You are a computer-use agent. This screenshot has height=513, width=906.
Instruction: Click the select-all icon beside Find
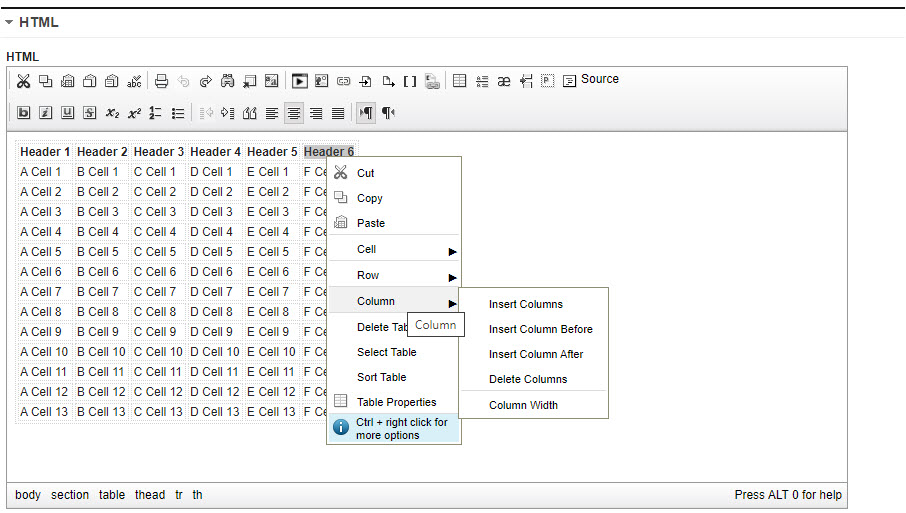coord(250,81)
